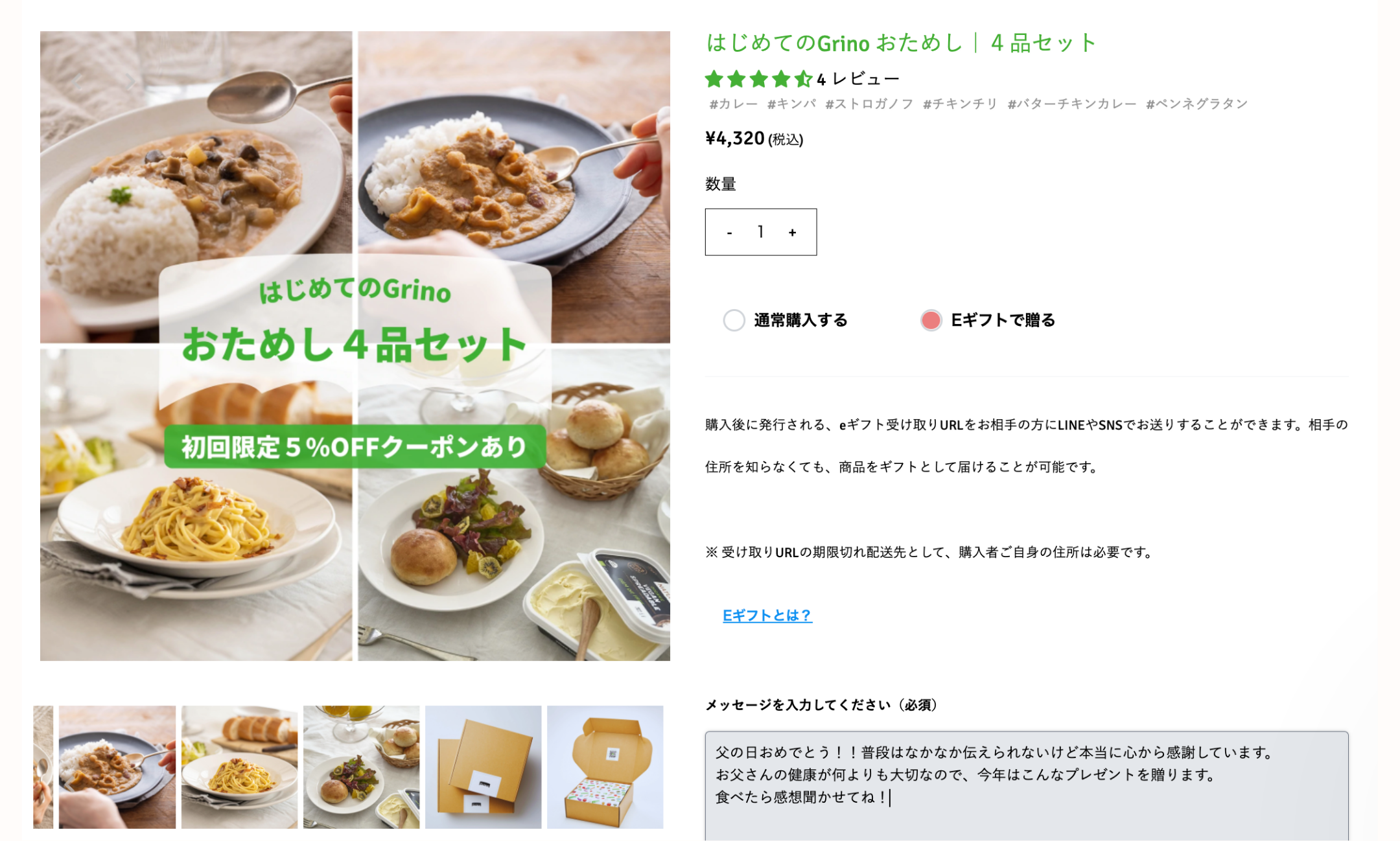Click the #キンパ hashtag
Image resolution: width=1400 pixels, height=841 pixels.
coord(791,104)
